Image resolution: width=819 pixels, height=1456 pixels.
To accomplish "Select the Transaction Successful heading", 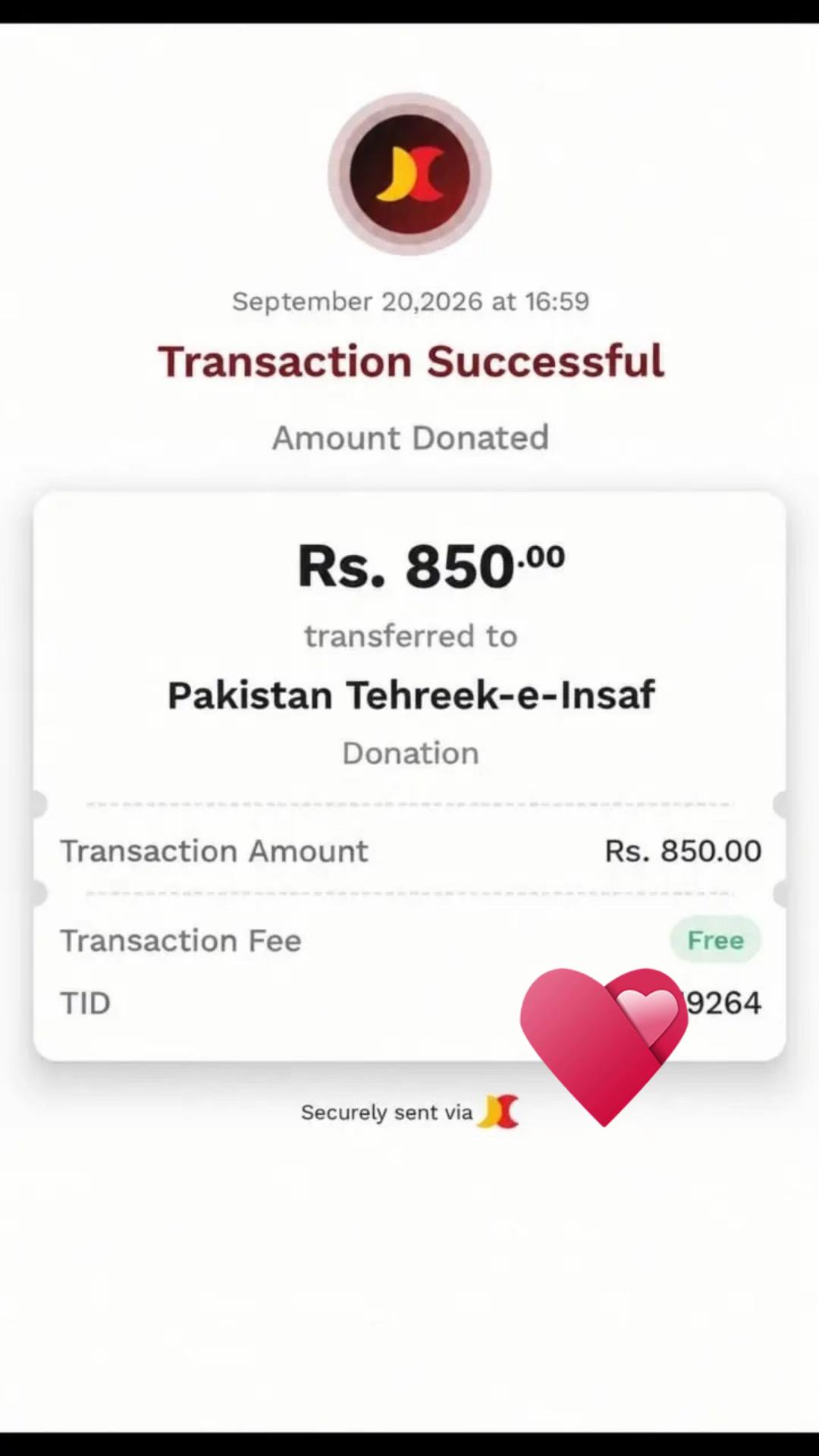I will (x=410, y=361).
